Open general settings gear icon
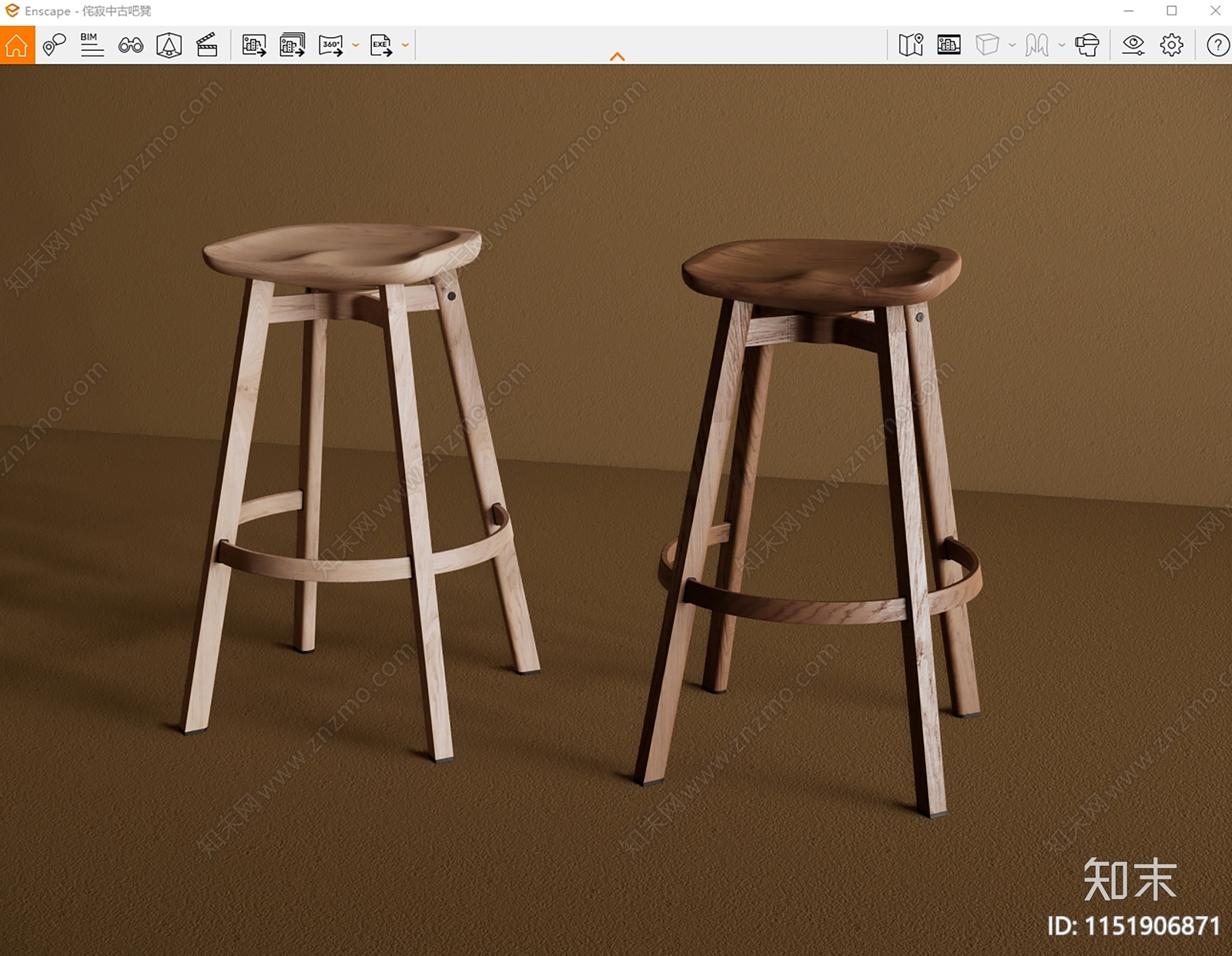Viewport: 1232px width, 956px height. 1171,45
